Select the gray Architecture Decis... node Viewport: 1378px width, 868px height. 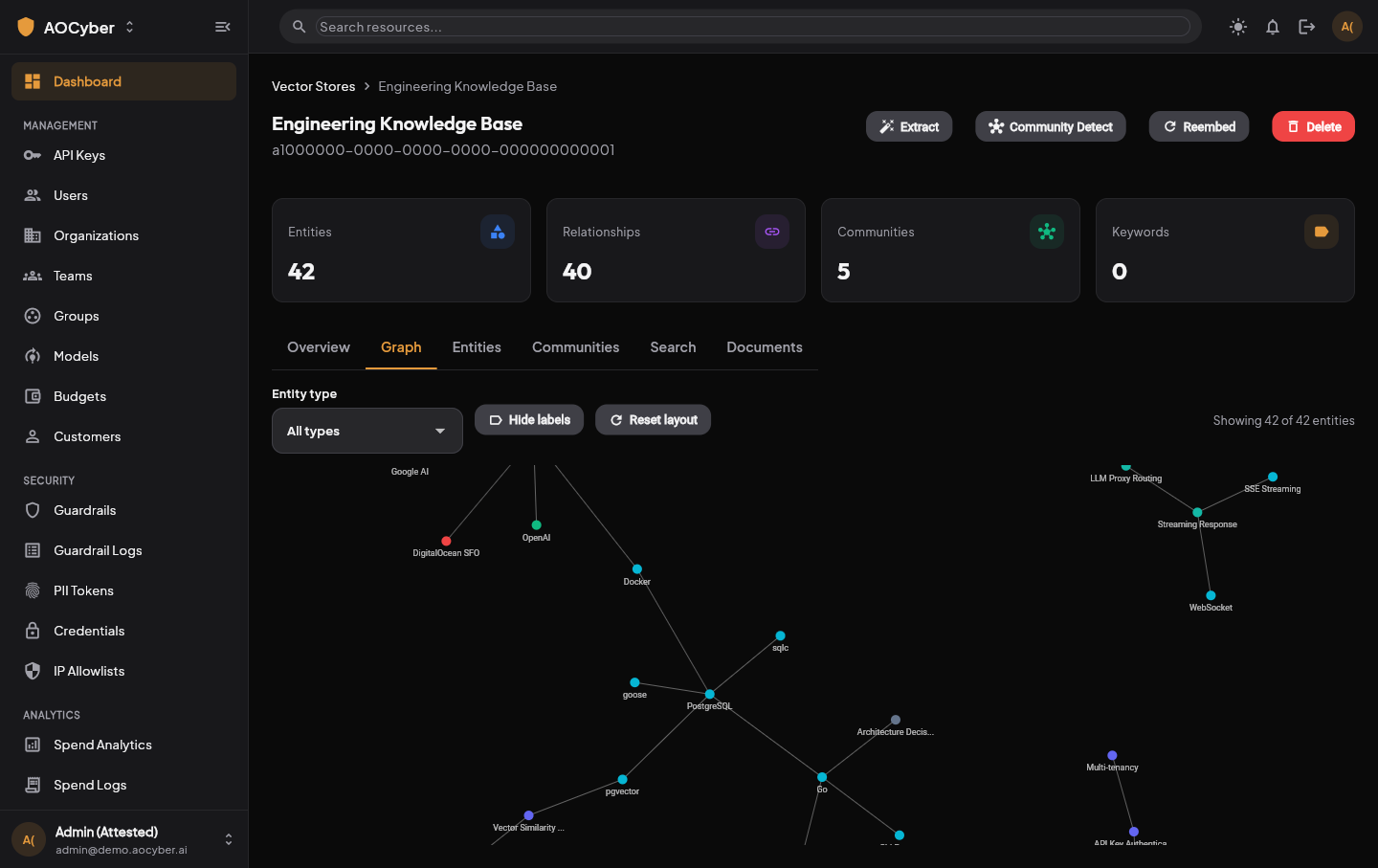pos(896,720)
